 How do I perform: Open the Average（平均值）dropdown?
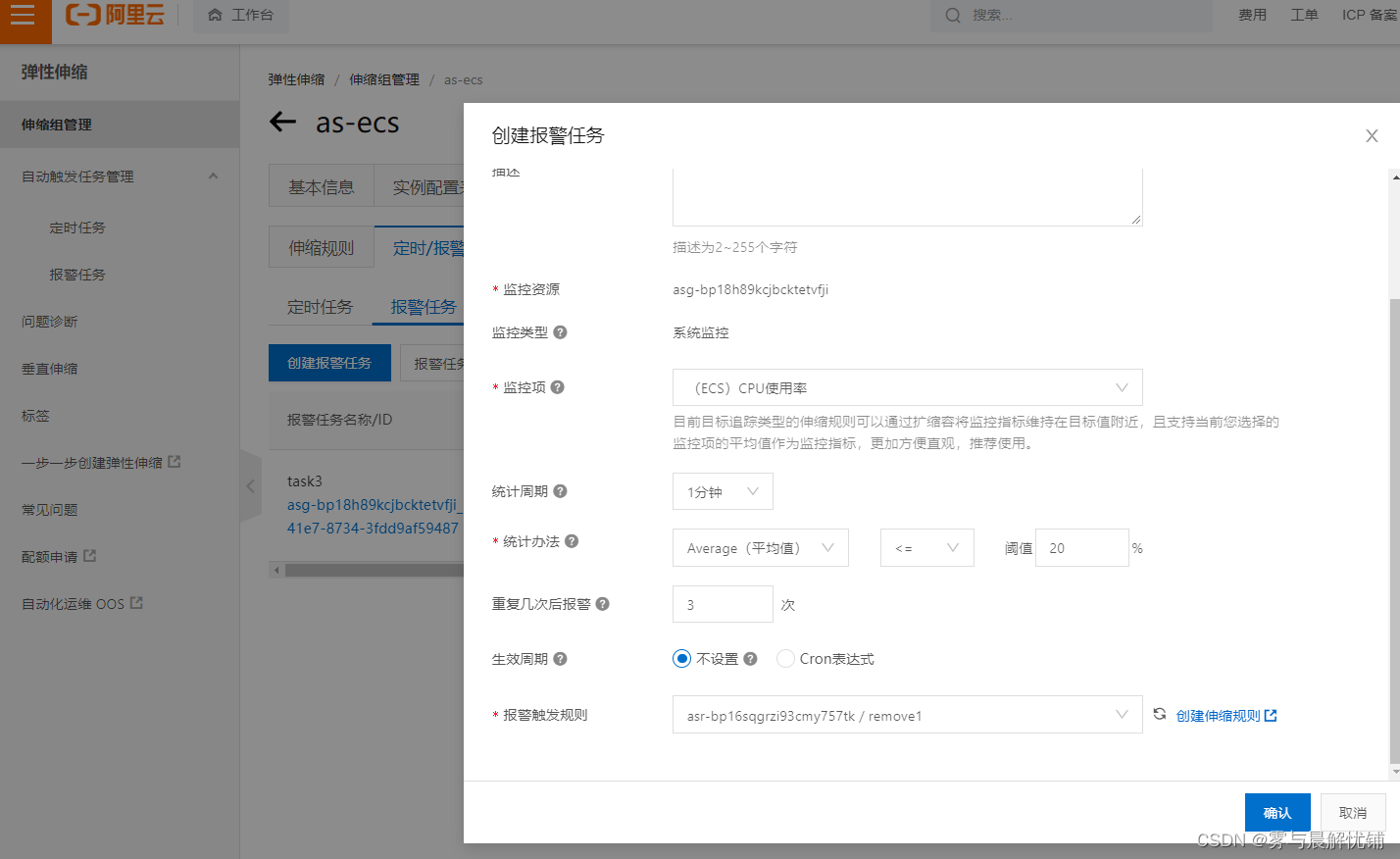760,547
